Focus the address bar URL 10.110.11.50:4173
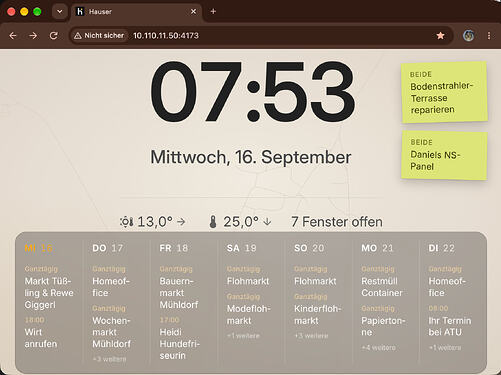The image size is (501, 375). pyautogui.click(x=166, y=35)
